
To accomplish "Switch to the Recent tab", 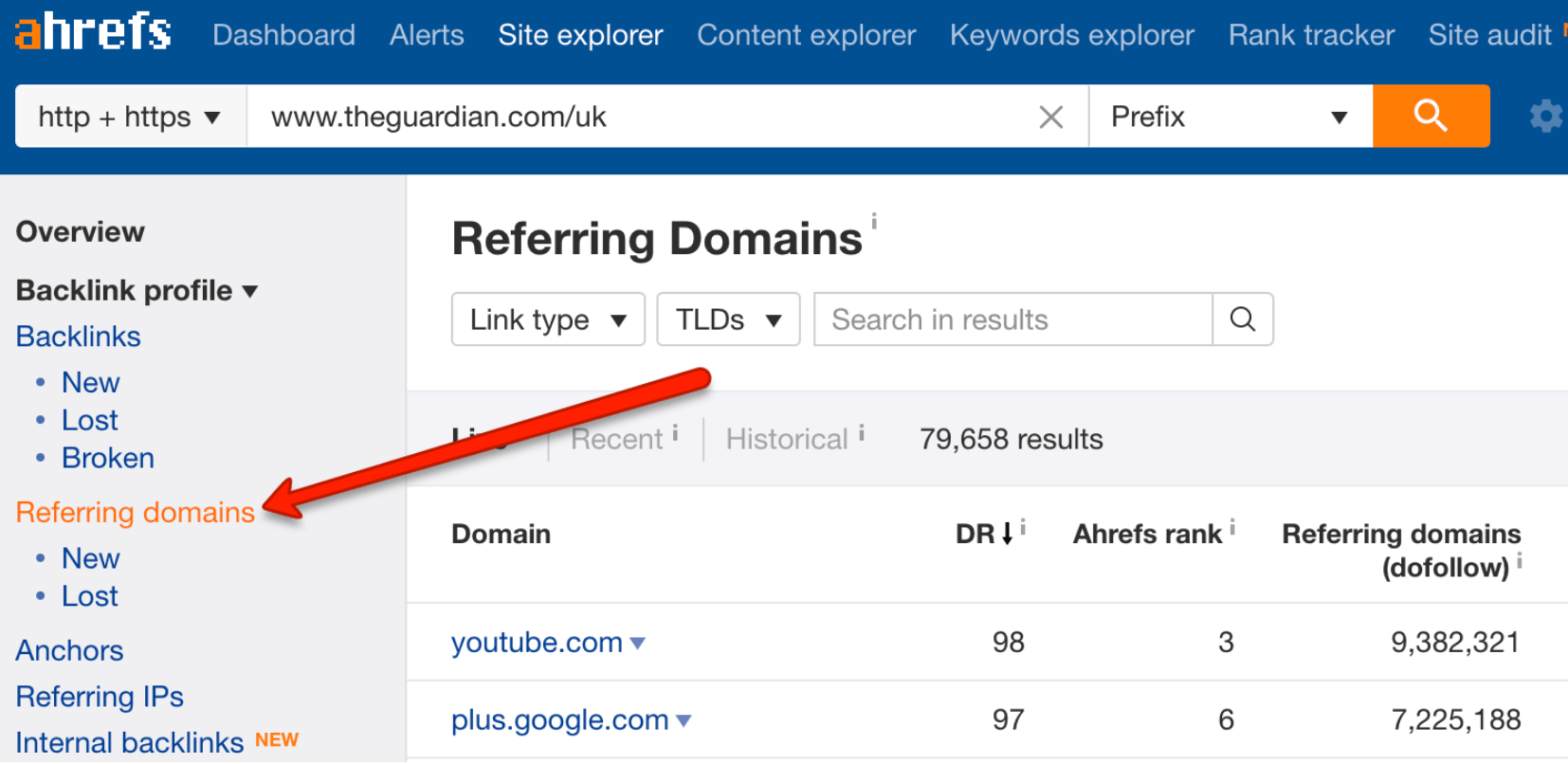I will pyautogui.click(x=616, y=439).
